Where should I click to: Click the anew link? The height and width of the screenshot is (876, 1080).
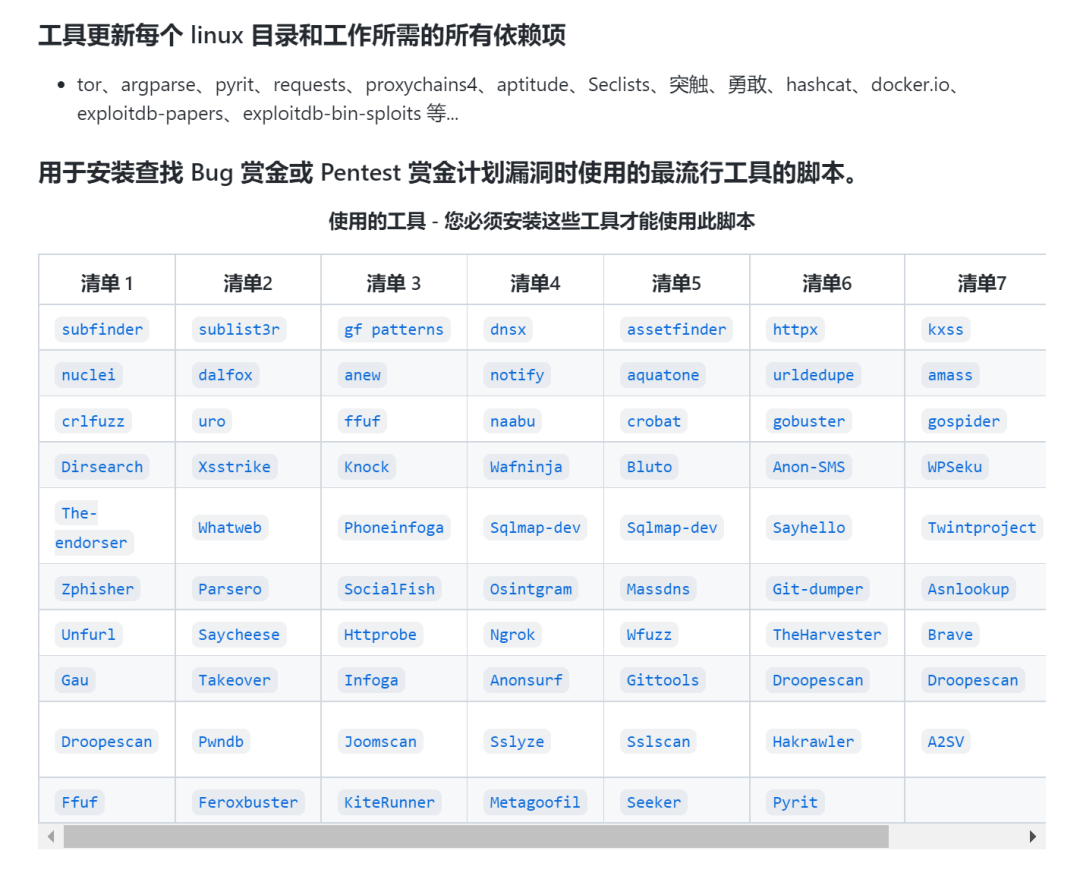coord(362,375)
